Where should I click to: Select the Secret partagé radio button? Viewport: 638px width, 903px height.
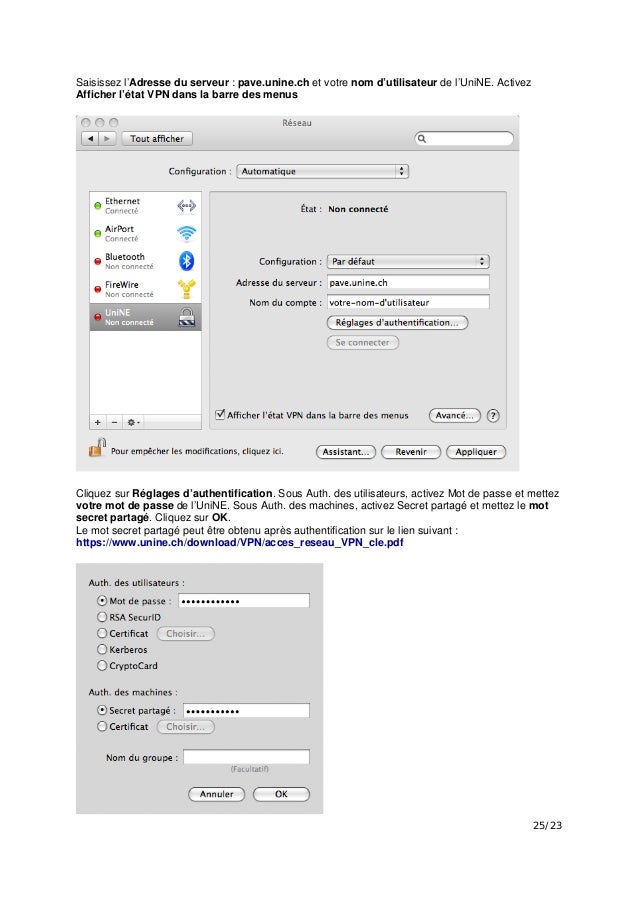pyautogui.click(x=102, y=710)
